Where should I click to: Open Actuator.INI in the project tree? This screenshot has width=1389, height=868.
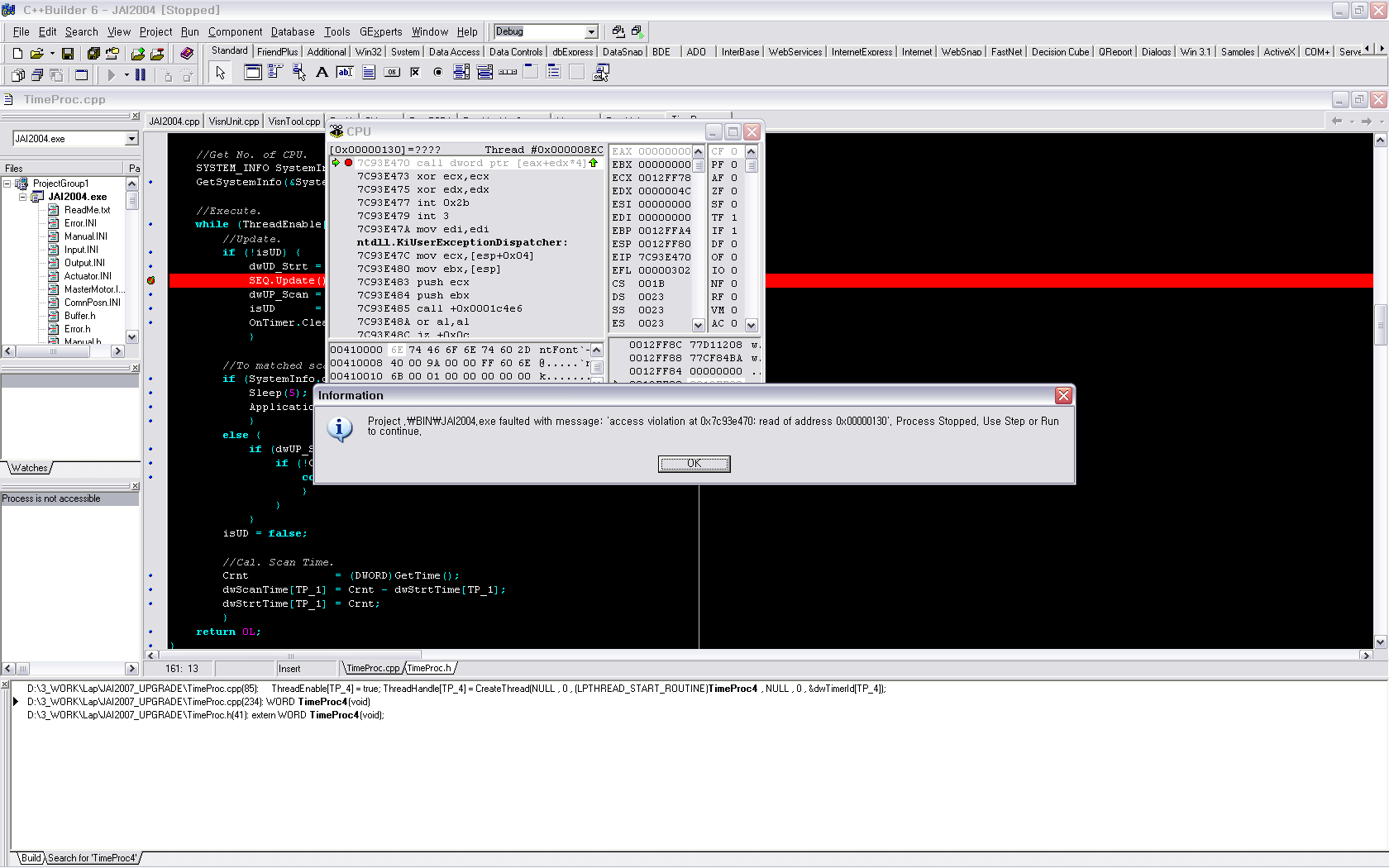[88, 276]
